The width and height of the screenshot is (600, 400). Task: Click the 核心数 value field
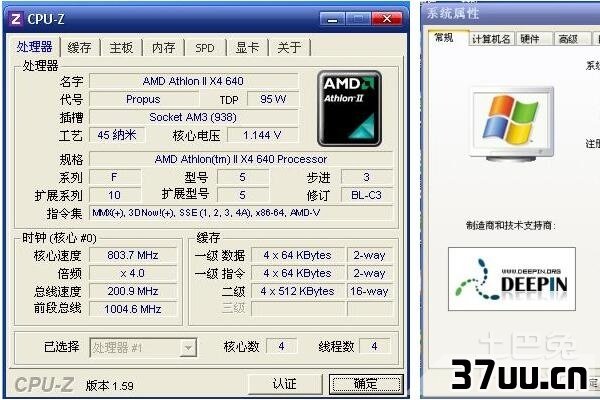pos(281,346)
